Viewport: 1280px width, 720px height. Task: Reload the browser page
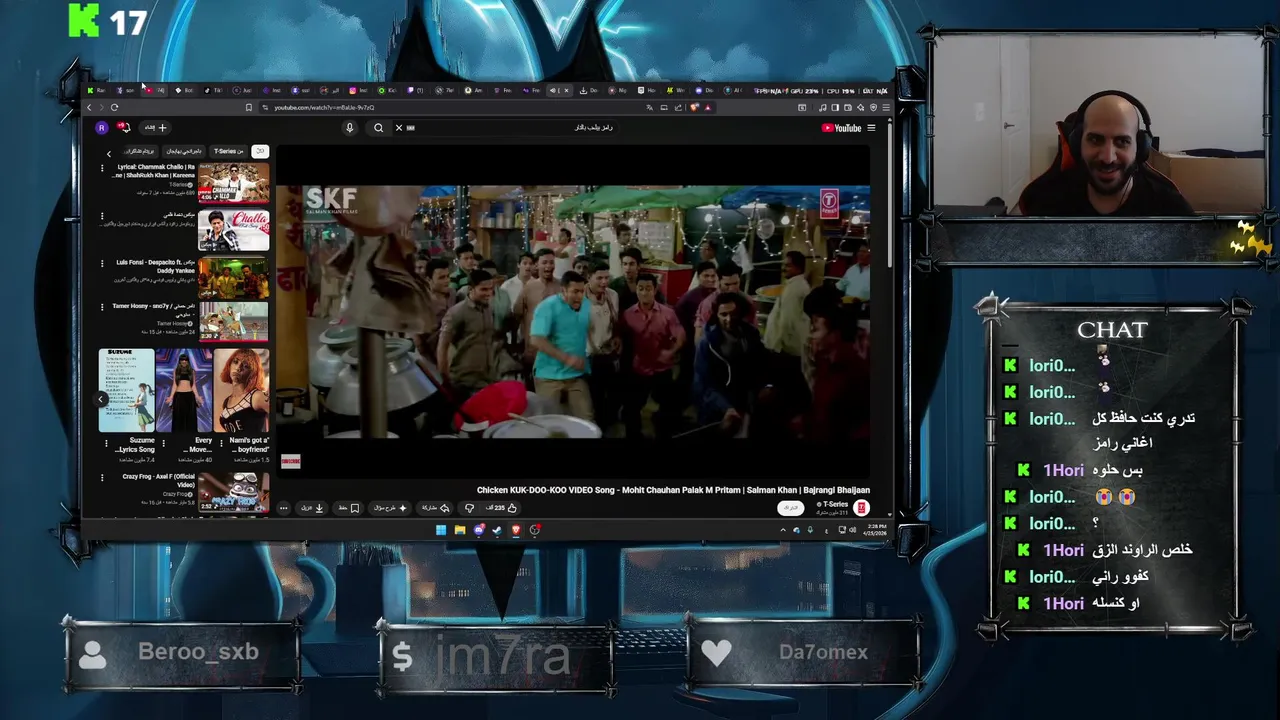pyautogui.click(x=115, y=107)
